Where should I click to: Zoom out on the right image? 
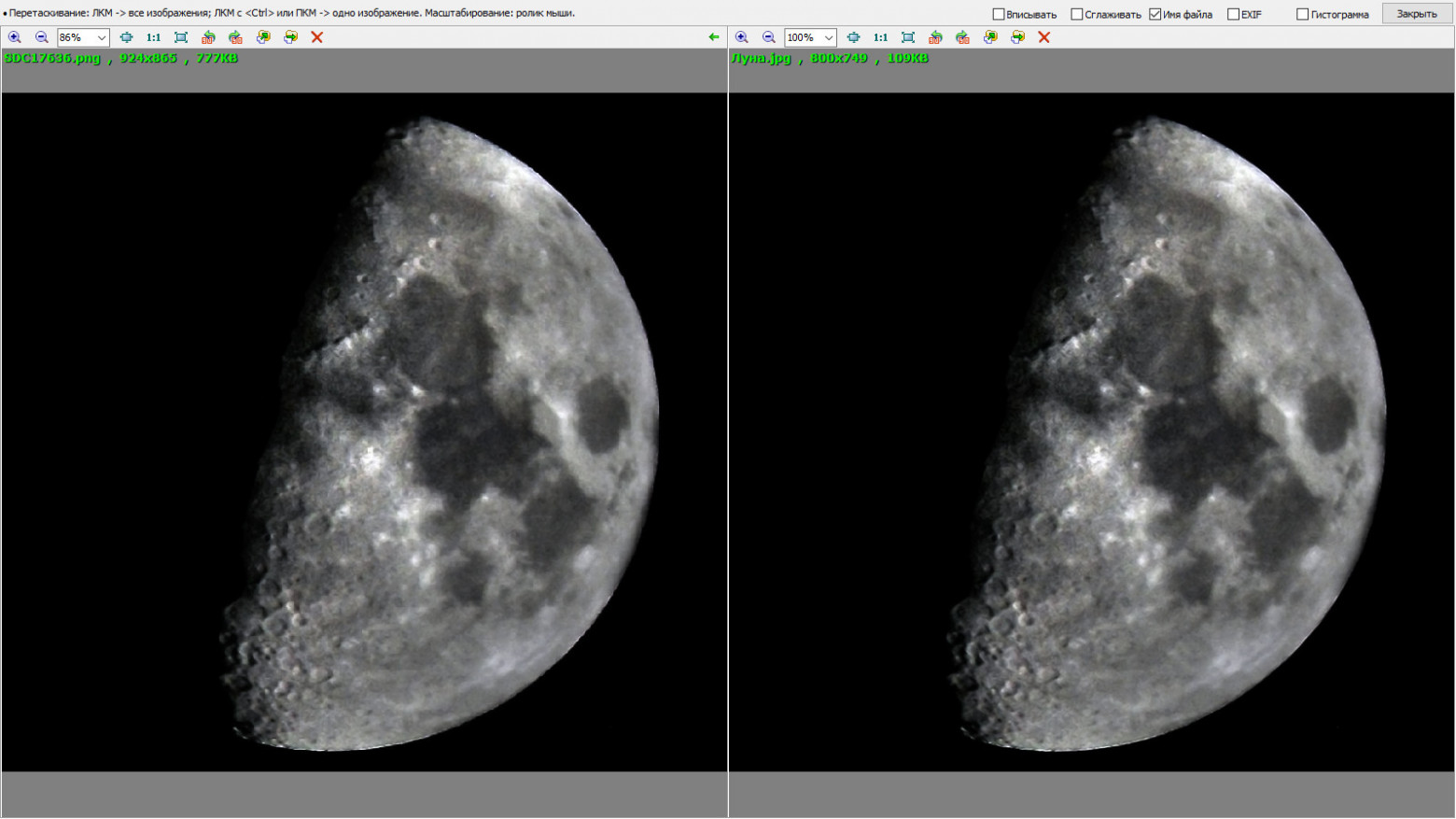(768, 37)
